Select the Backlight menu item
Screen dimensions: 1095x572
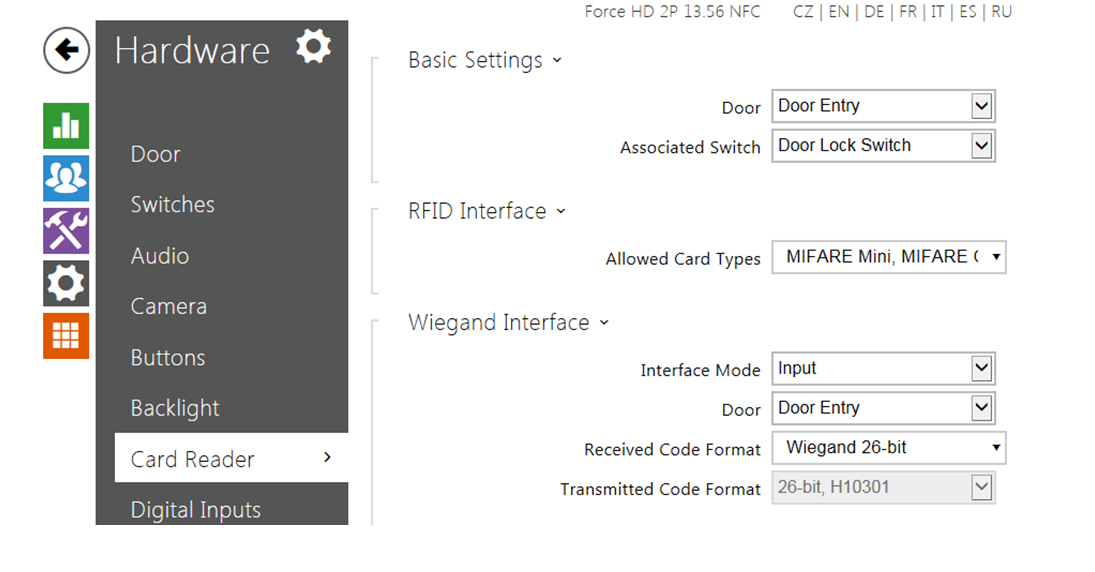click(x=175, y=409)
